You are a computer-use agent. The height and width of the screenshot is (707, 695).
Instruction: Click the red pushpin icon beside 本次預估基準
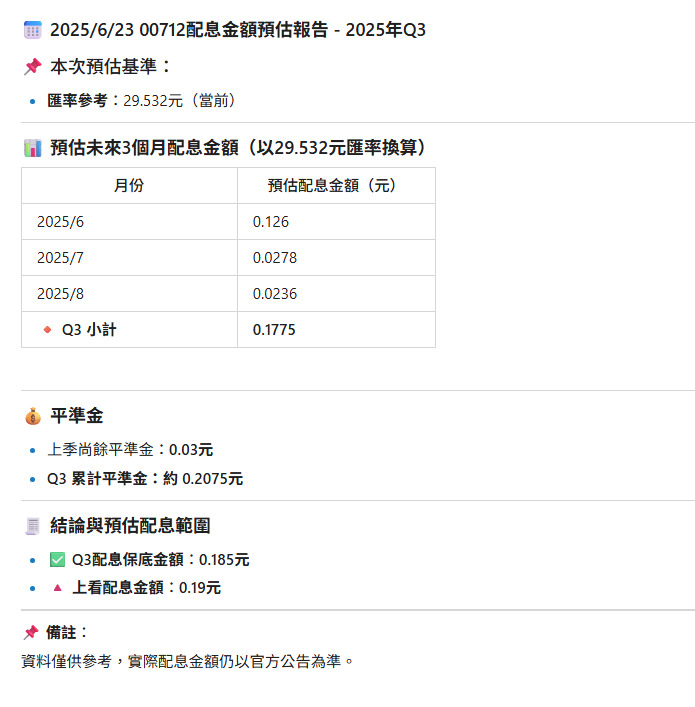32,67
